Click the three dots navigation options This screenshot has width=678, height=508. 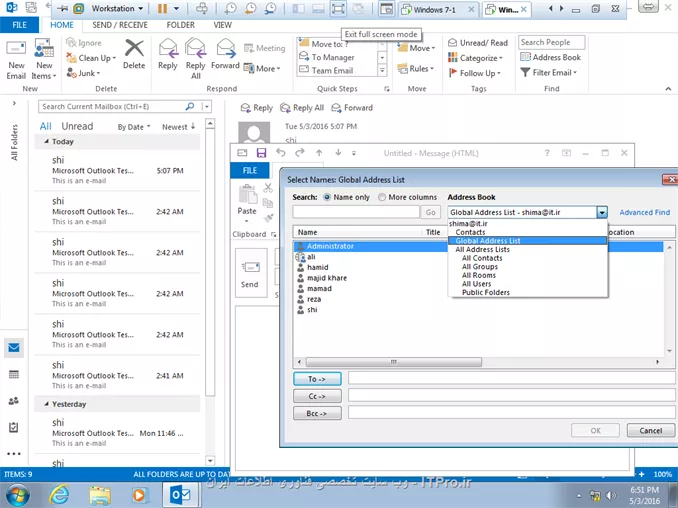(x=14, y=454)
